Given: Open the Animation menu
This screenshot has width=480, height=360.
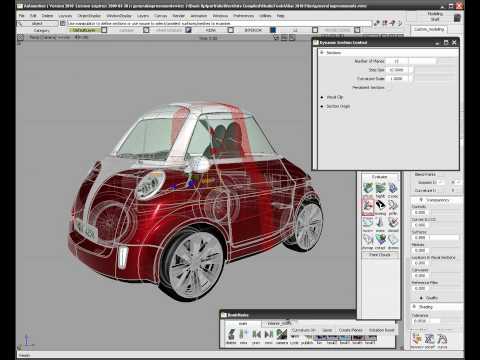Looking at the screenshot, I should tap(199, 16).
